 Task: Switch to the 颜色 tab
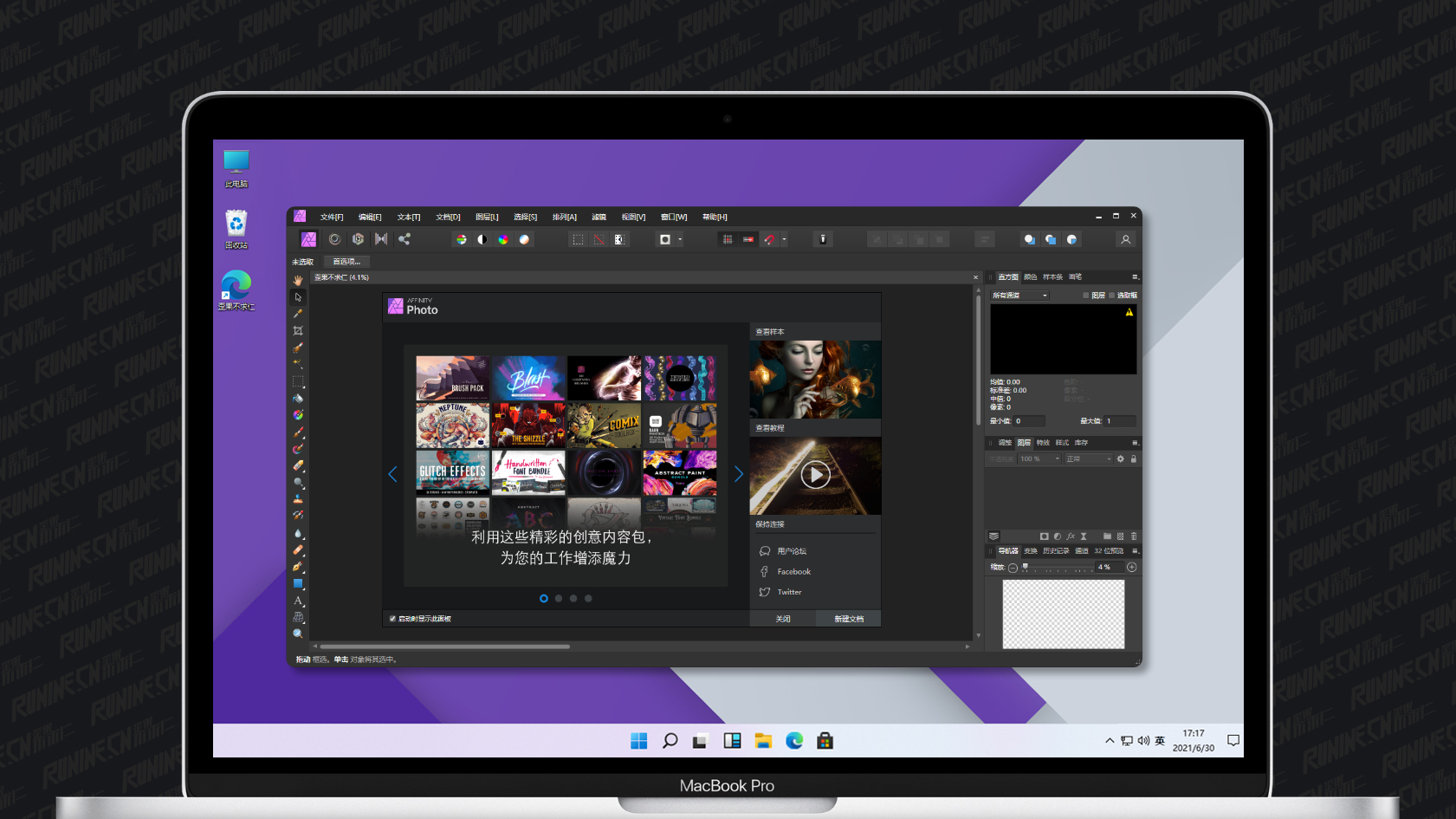[x=1031, y=277]
